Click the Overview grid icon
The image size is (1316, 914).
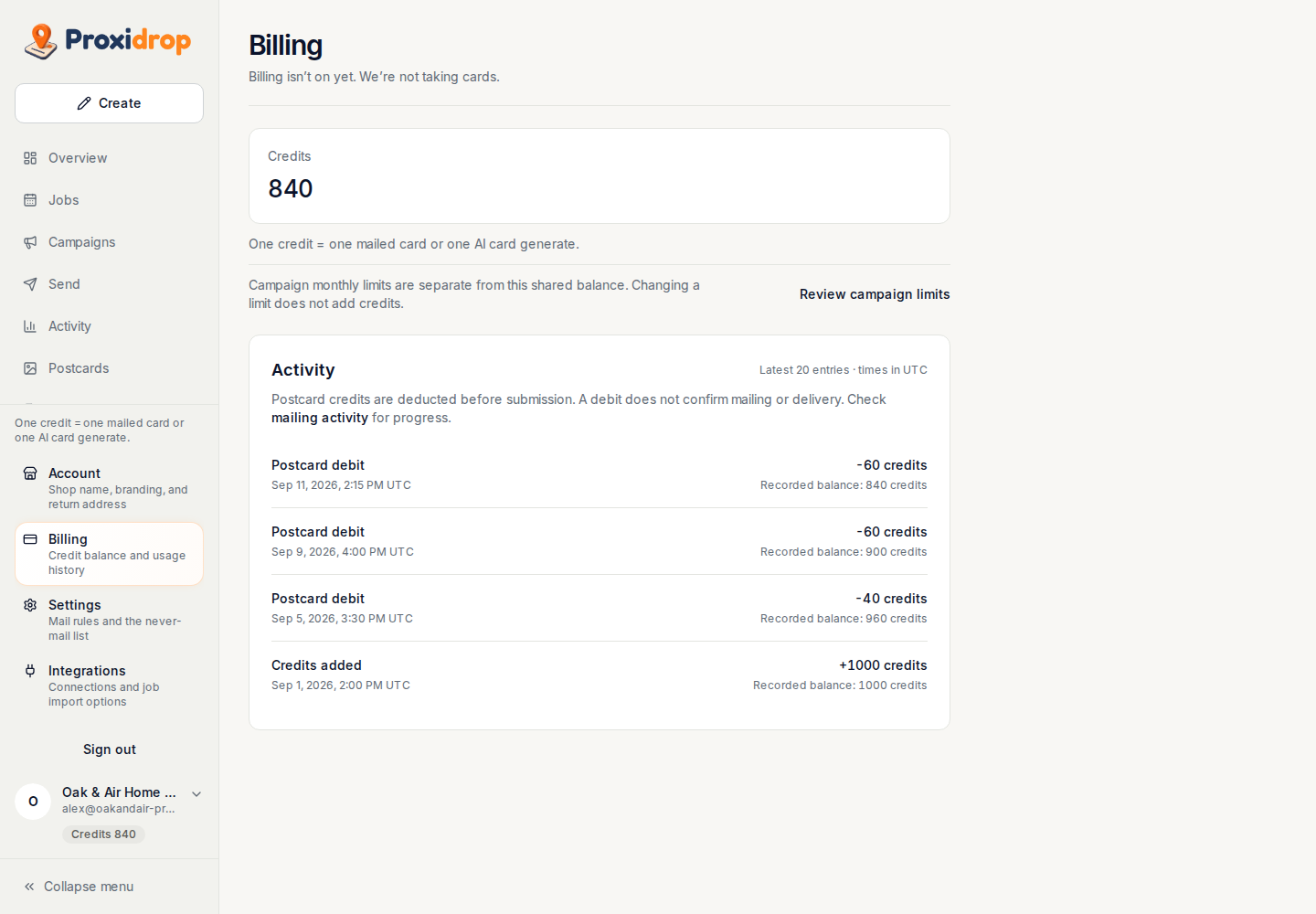pos(30,158)
